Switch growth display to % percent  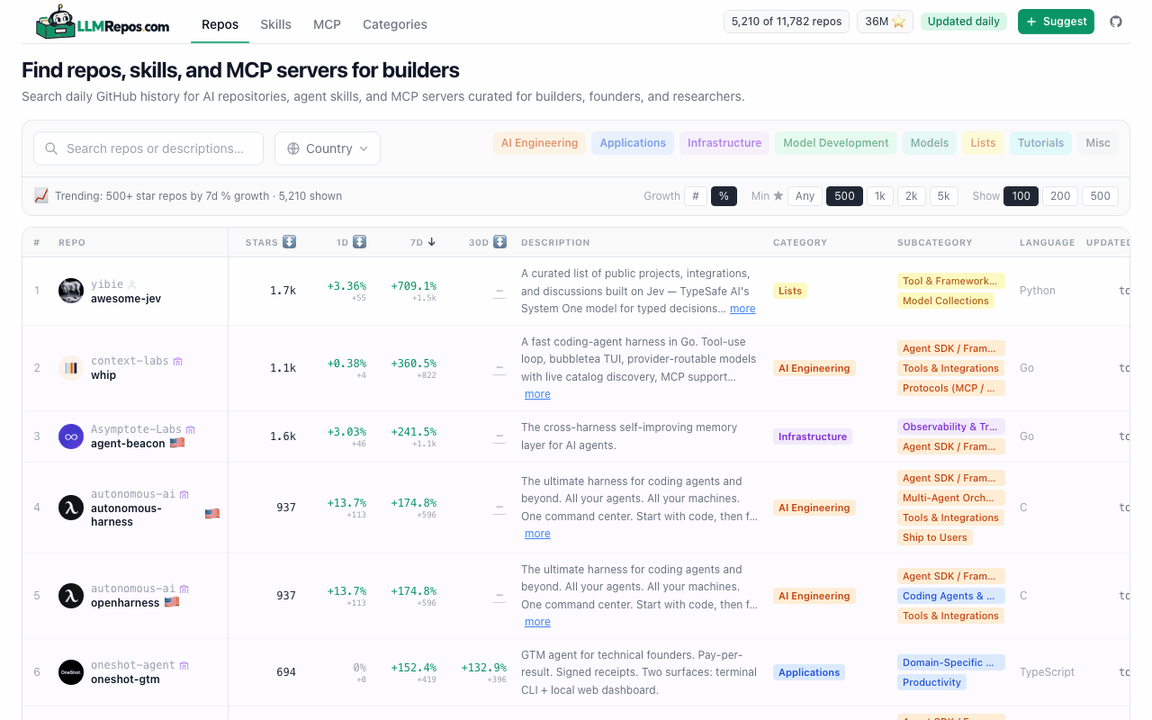point(724,196)
